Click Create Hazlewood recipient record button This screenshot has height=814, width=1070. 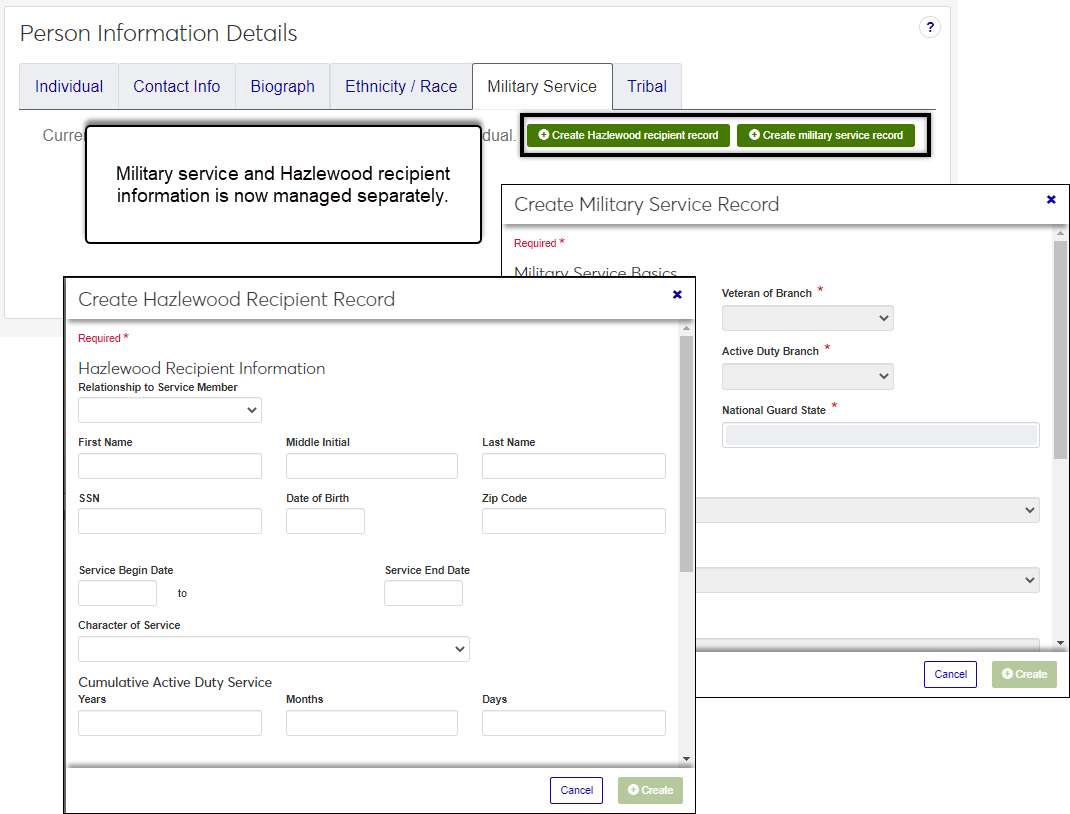pyautogui.click(x=628, y=135)
